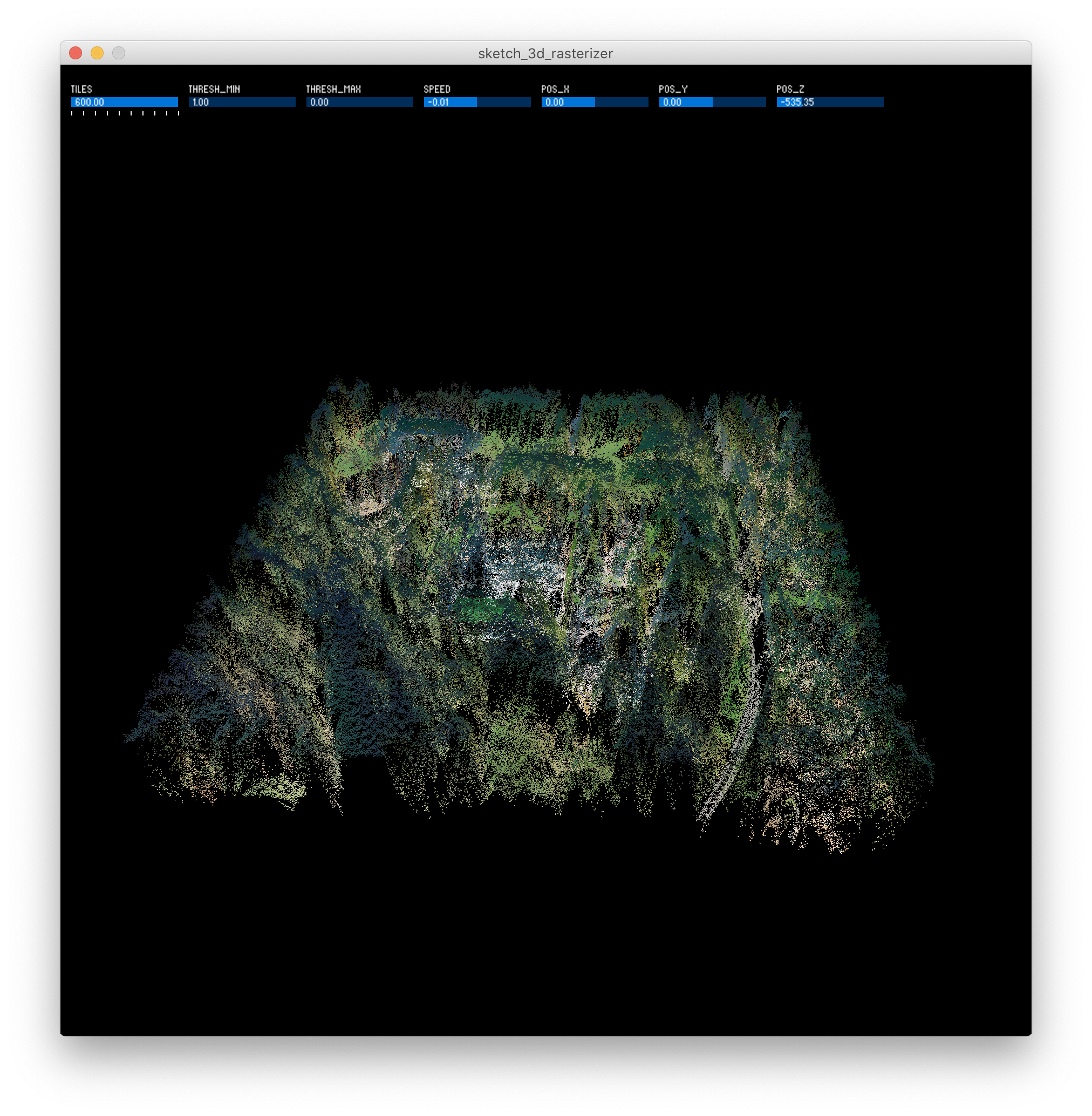The width and height of the screenshot is (1092, 1116).
Task: Click the greyed-out zoom window button
Action: click(x=119, y=53)
